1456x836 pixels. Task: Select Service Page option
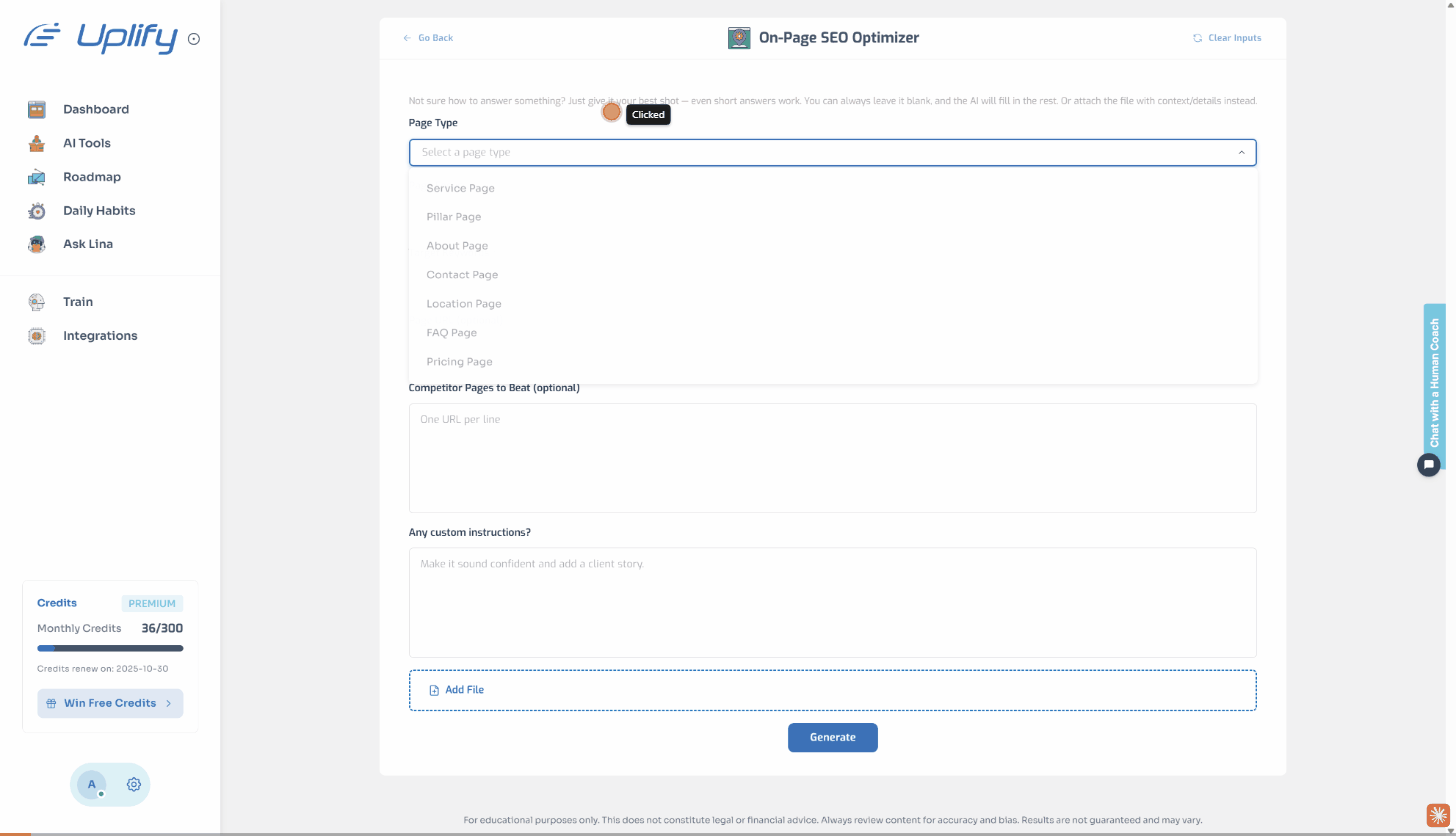coord(460,188)
